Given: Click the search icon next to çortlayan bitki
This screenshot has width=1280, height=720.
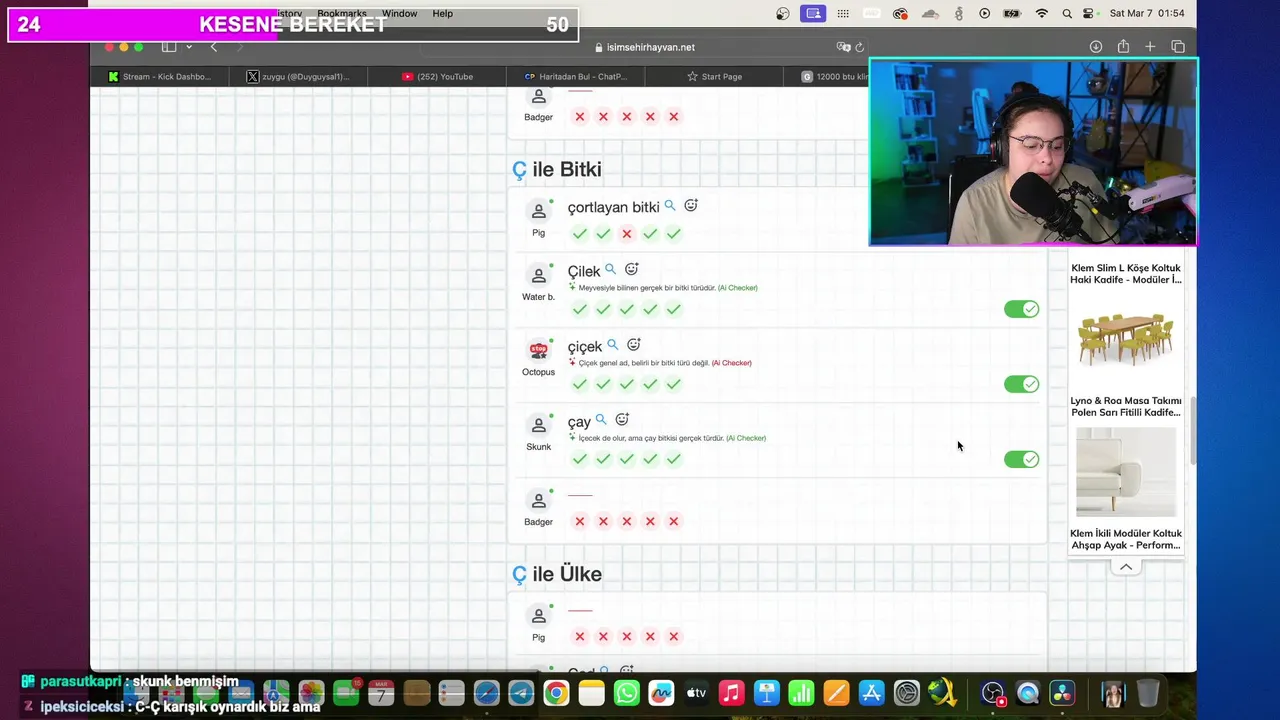Looking at the screenshot, I should coord(670,206).
